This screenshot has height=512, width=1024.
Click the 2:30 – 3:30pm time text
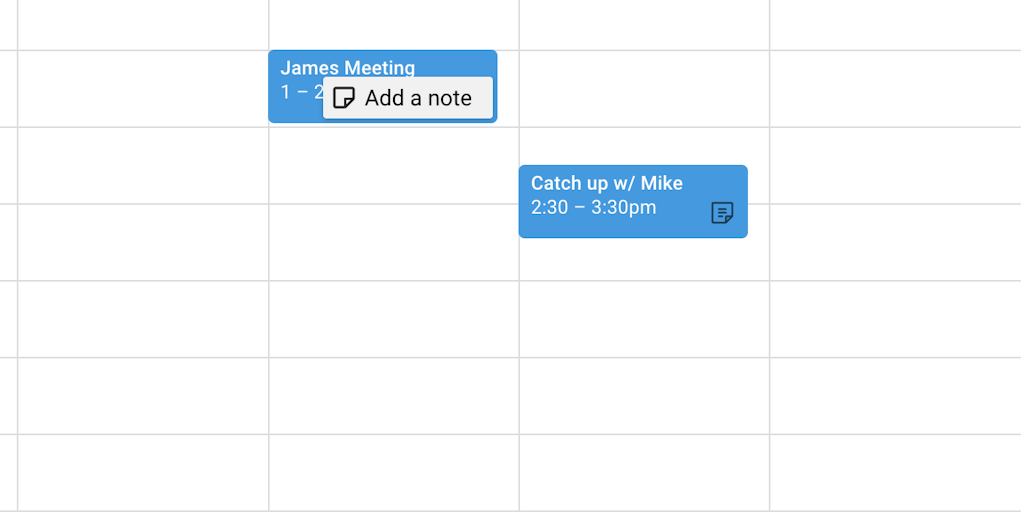point(593,208)
